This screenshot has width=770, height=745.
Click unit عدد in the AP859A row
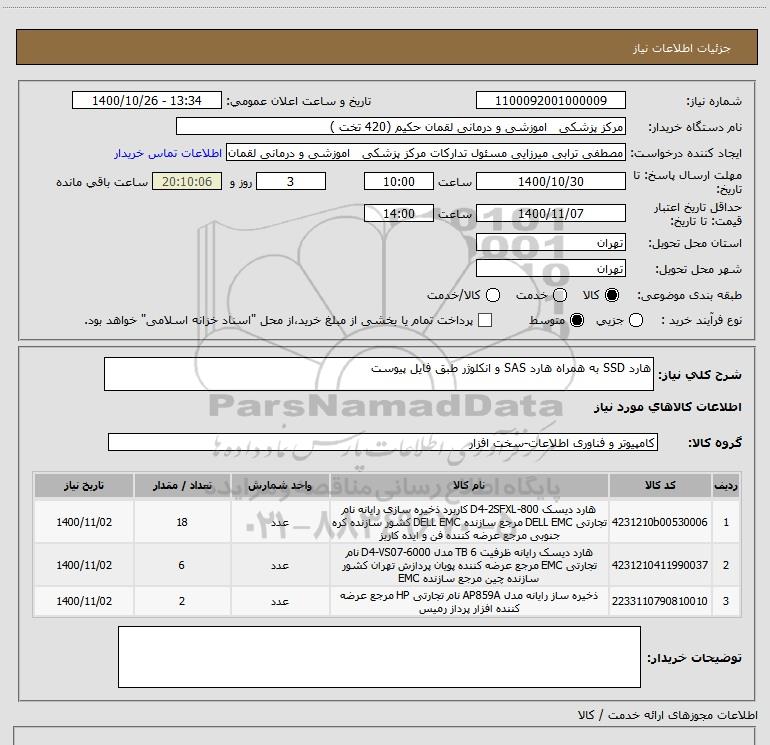(280, 601)
